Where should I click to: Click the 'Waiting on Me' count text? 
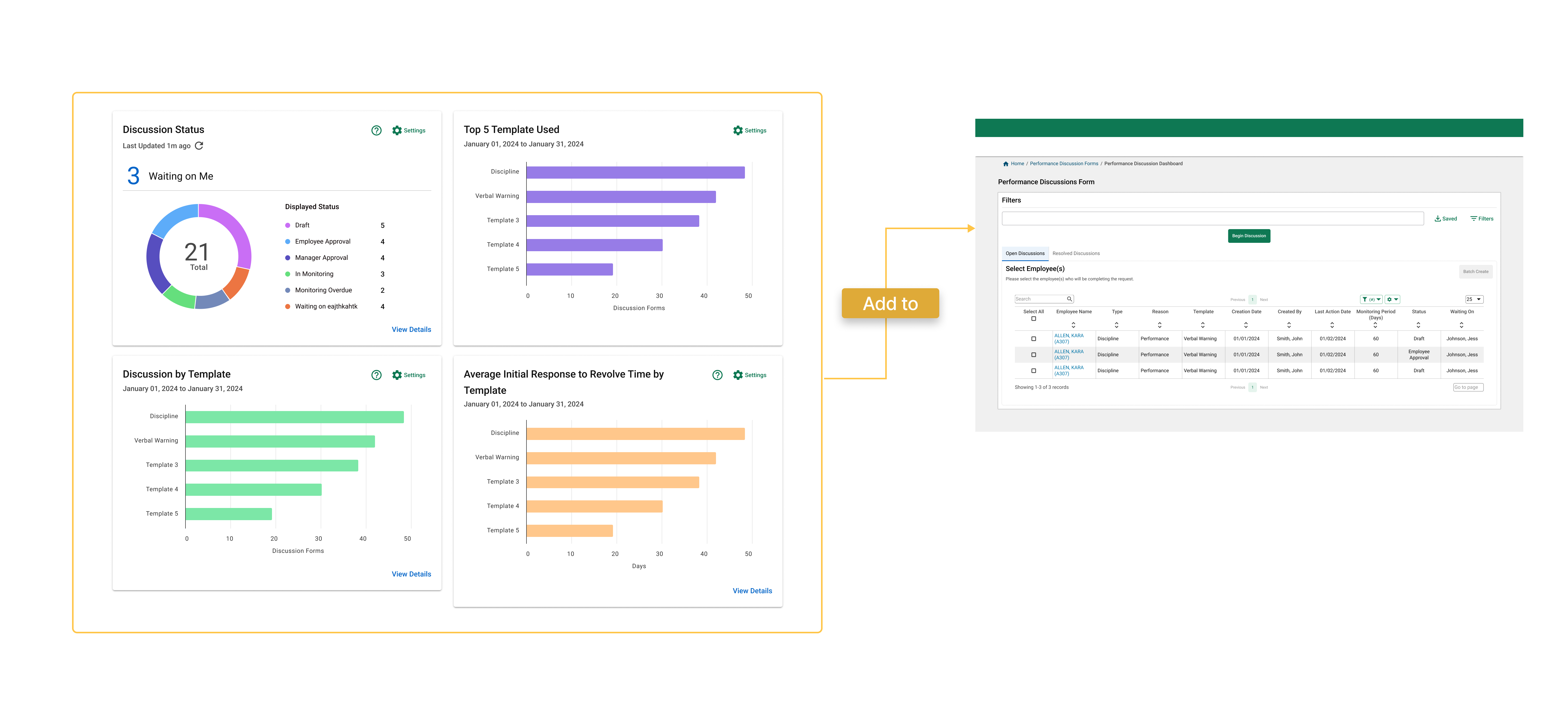(133, 176)
